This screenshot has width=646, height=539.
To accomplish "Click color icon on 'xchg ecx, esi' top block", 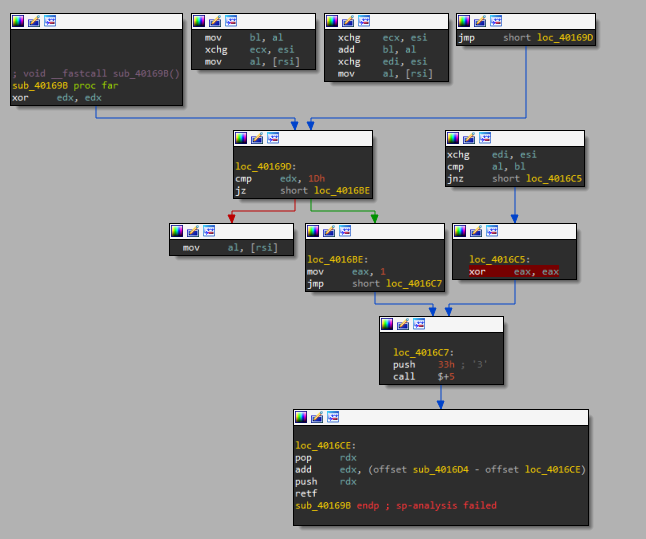I will tap(332, 20).
